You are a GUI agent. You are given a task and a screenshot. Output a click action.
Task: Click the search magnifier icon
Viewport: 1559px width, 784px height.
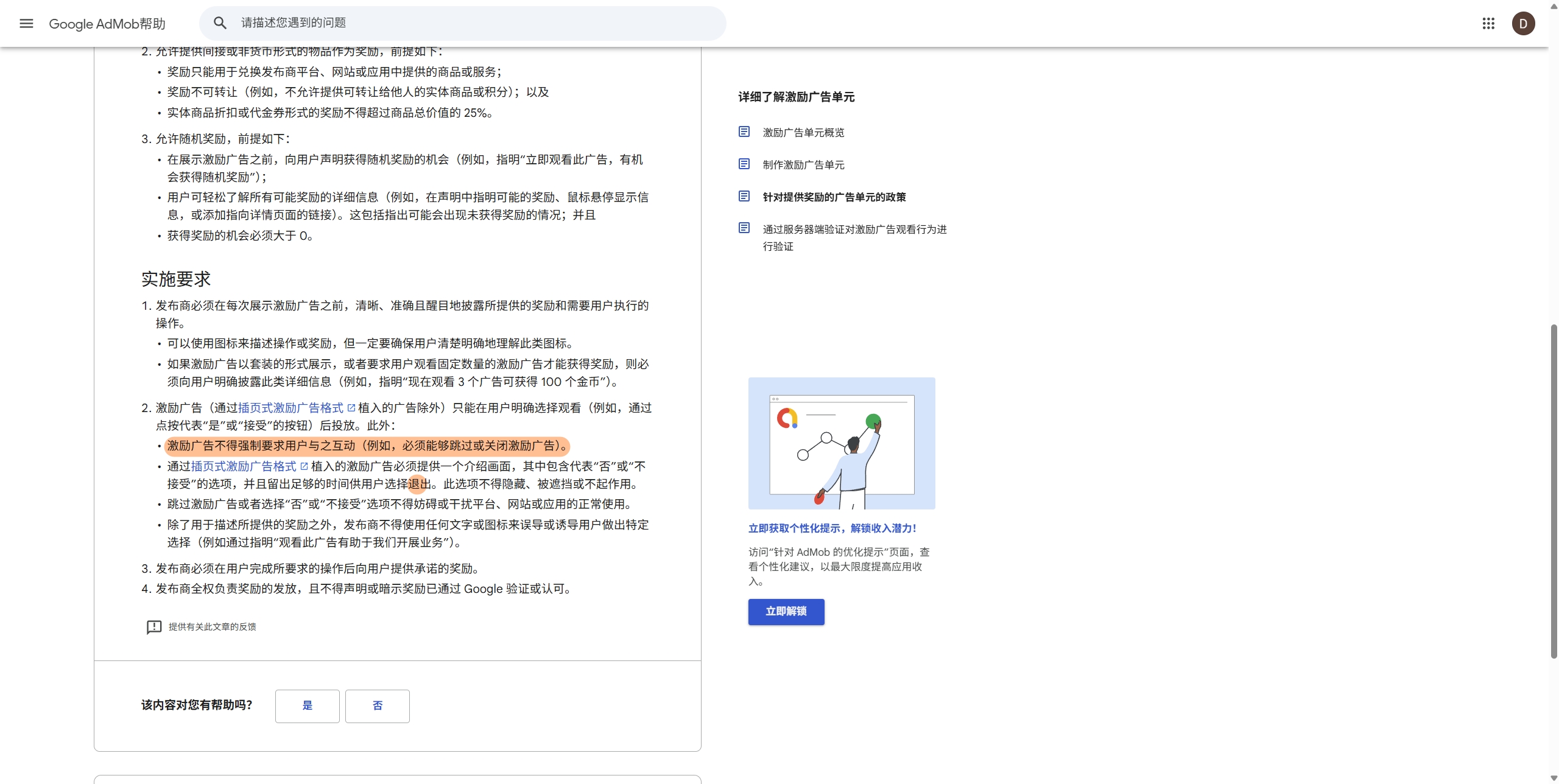click(x=220, y=23)
